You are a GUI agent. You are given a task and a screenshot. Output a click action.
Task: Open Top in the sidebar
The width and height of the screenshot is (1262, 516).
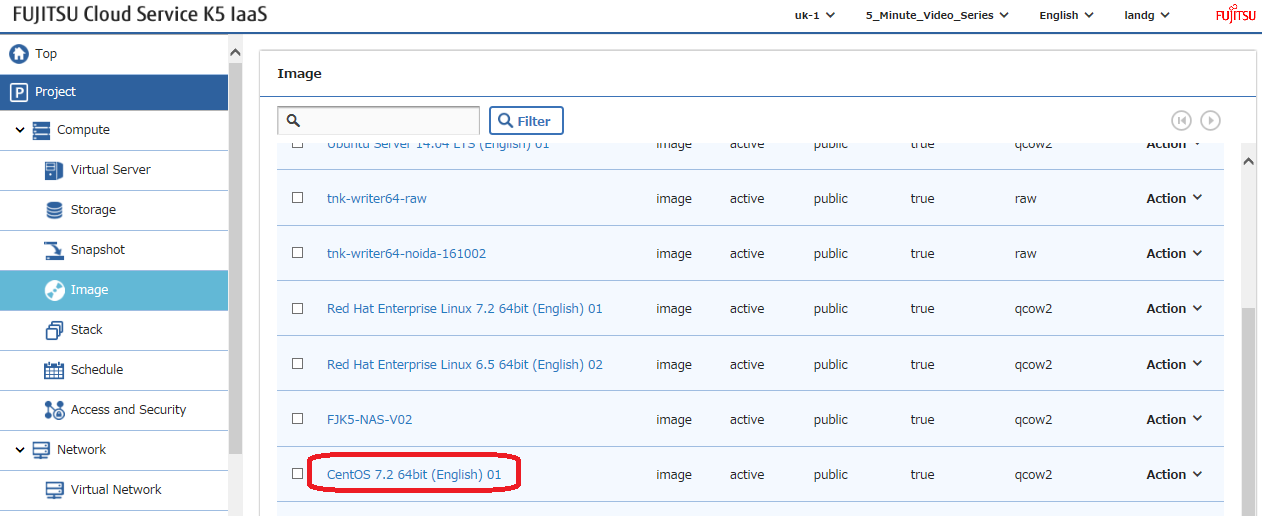coord(114,53)
